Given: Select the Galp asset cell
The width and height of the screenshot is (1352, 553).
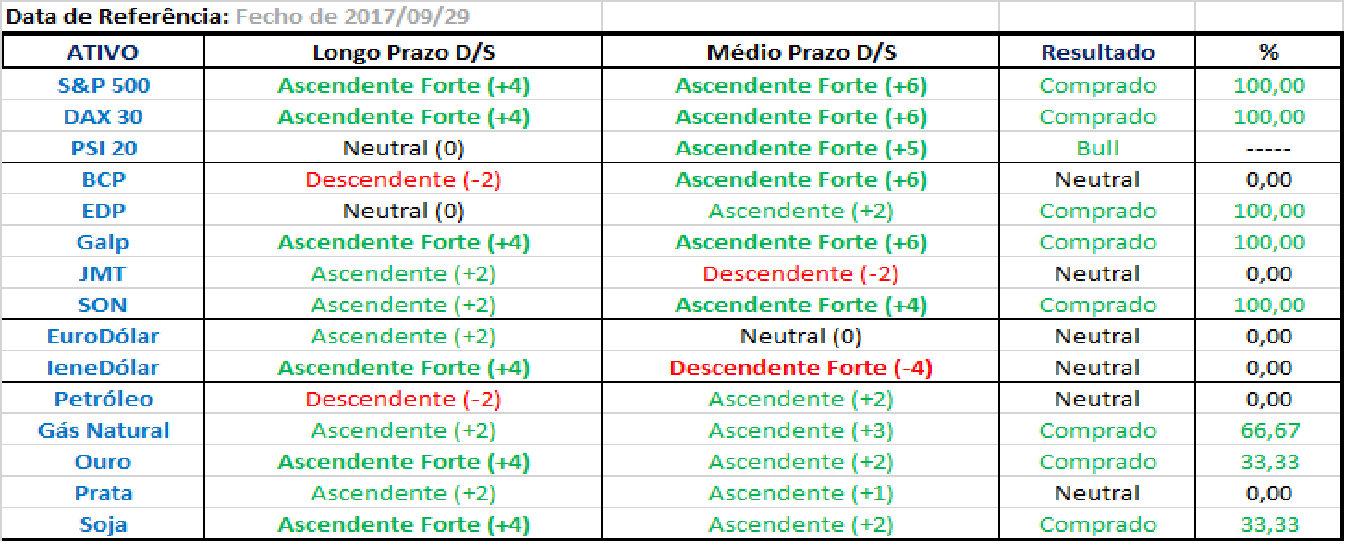Looking at the screenshot, I should (103, 242).
